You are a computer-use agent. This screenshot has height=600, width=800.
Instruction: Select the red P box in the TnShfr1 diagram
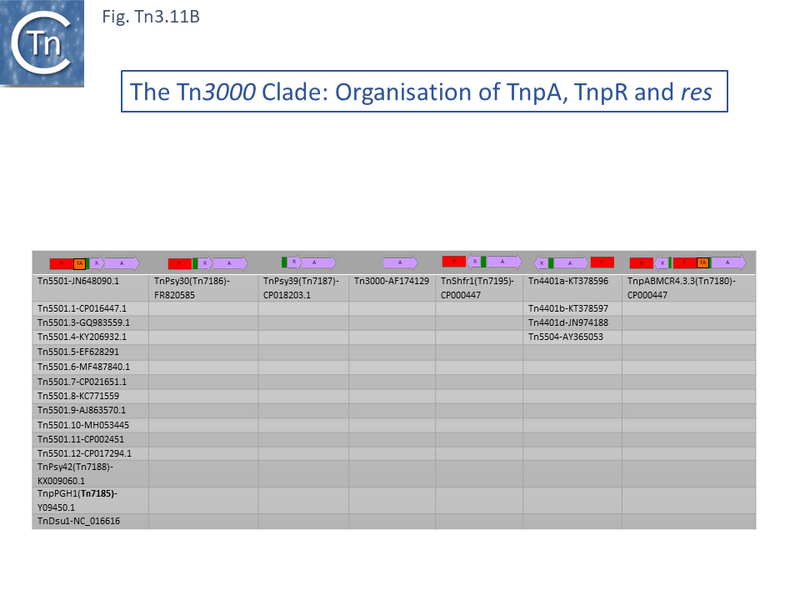point(452,261)
